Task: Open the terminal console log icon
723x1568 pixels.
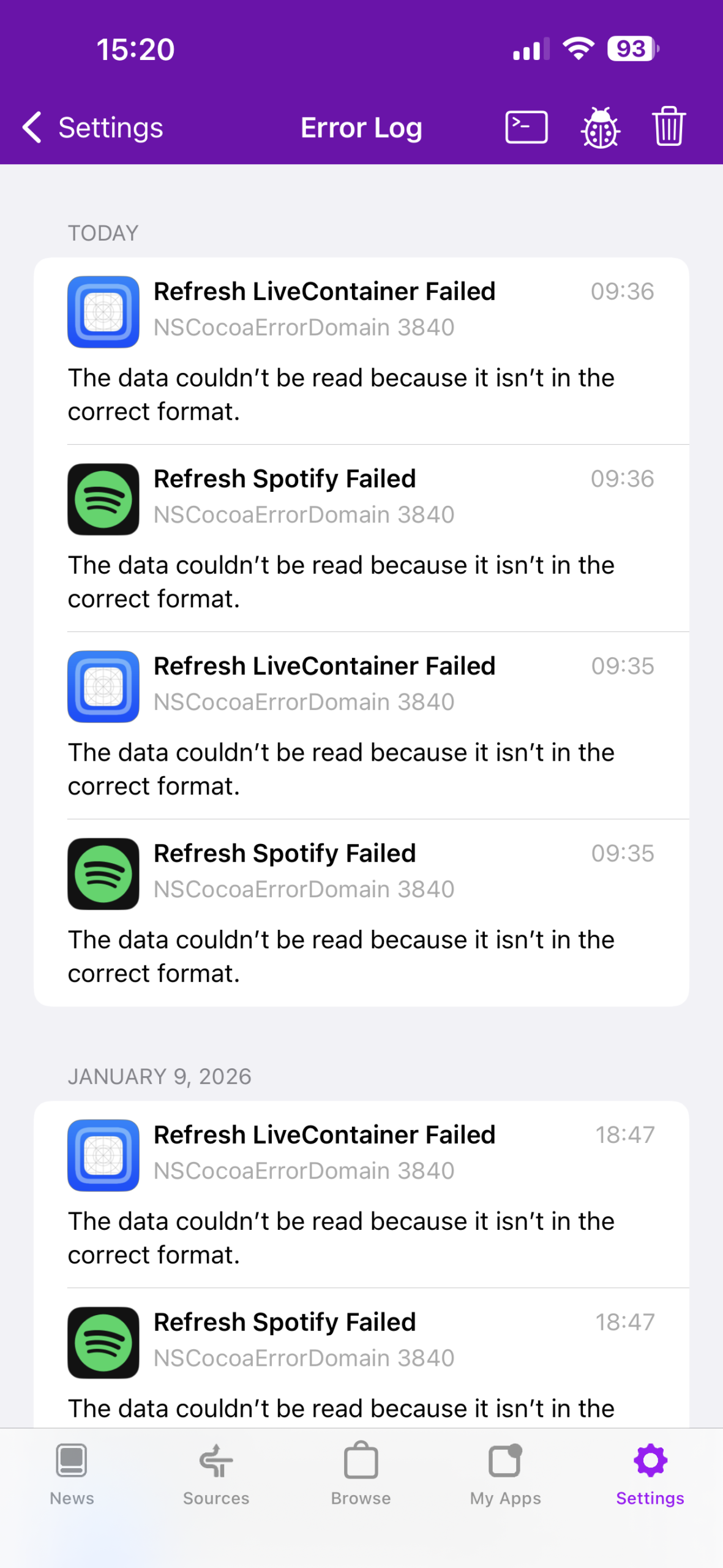Action: (526, 127)
